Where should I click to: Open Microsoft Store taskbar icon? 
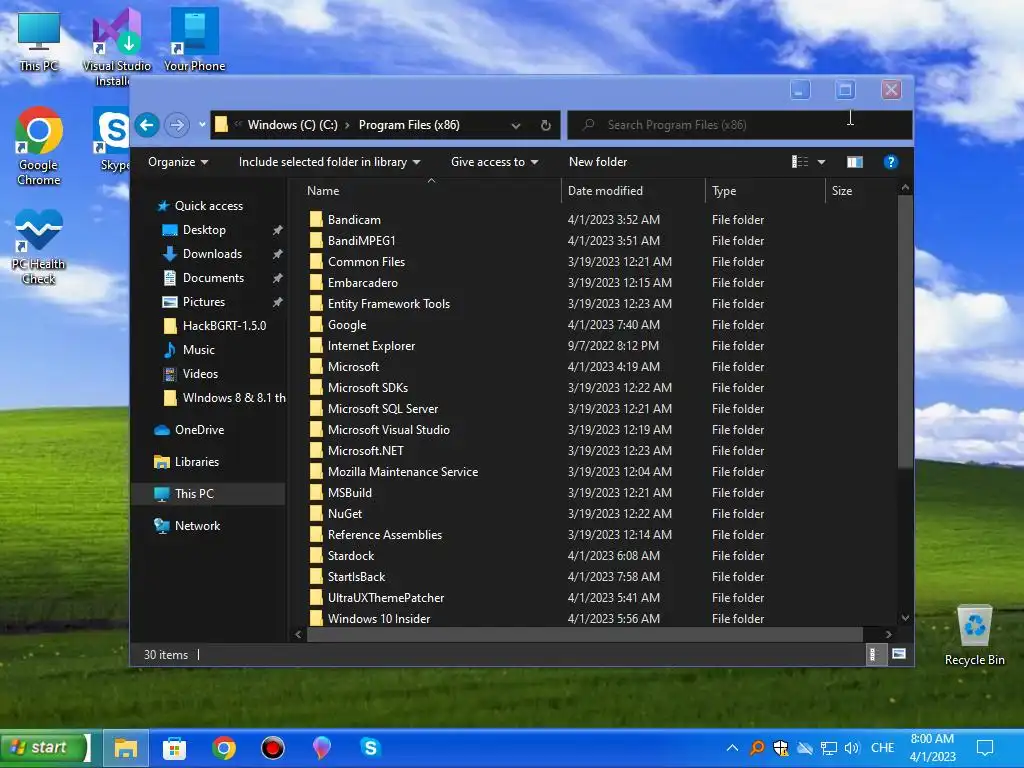click(174, 748)
